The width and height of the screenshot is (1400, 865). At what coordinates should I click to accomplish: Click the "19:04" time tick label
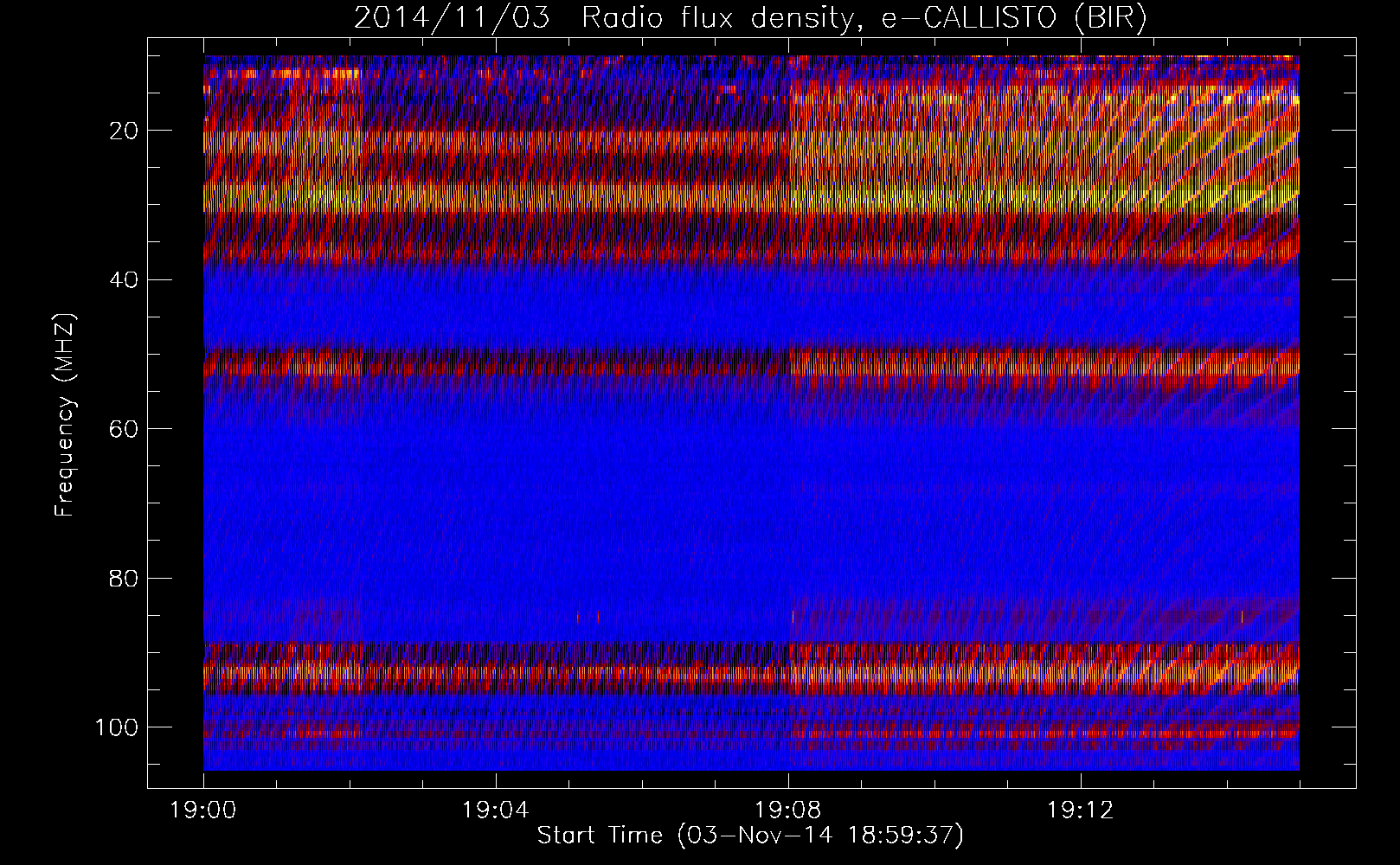(x=496, y=811)
